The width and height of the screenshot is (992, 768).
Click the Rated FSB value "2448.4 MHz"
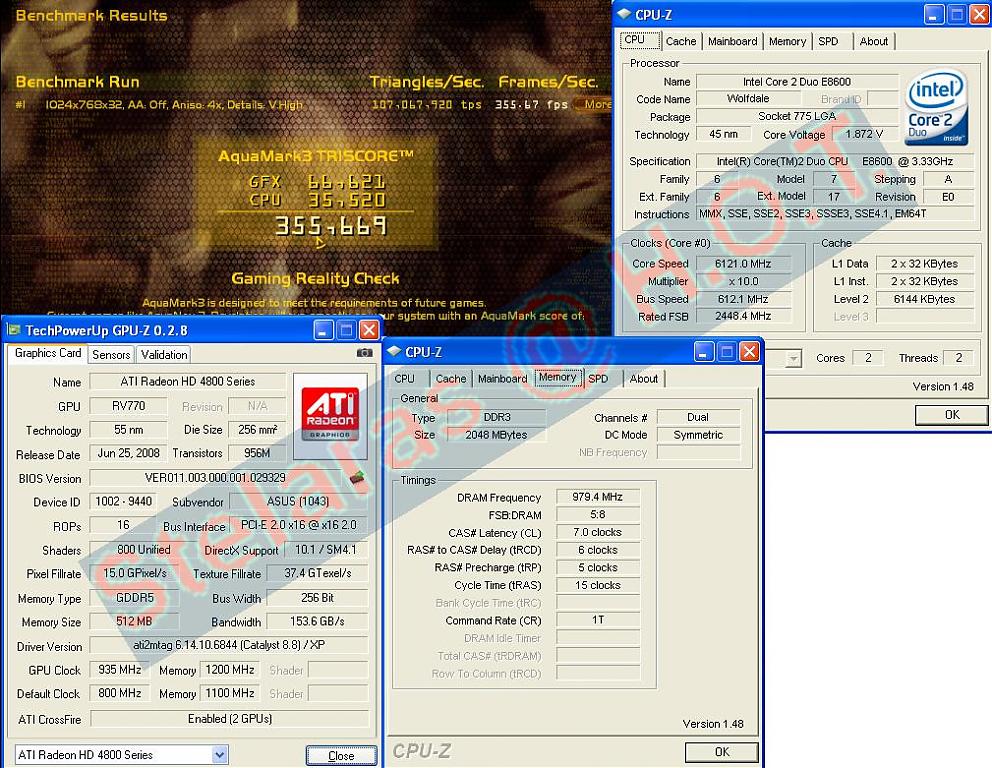click(743, 316)
